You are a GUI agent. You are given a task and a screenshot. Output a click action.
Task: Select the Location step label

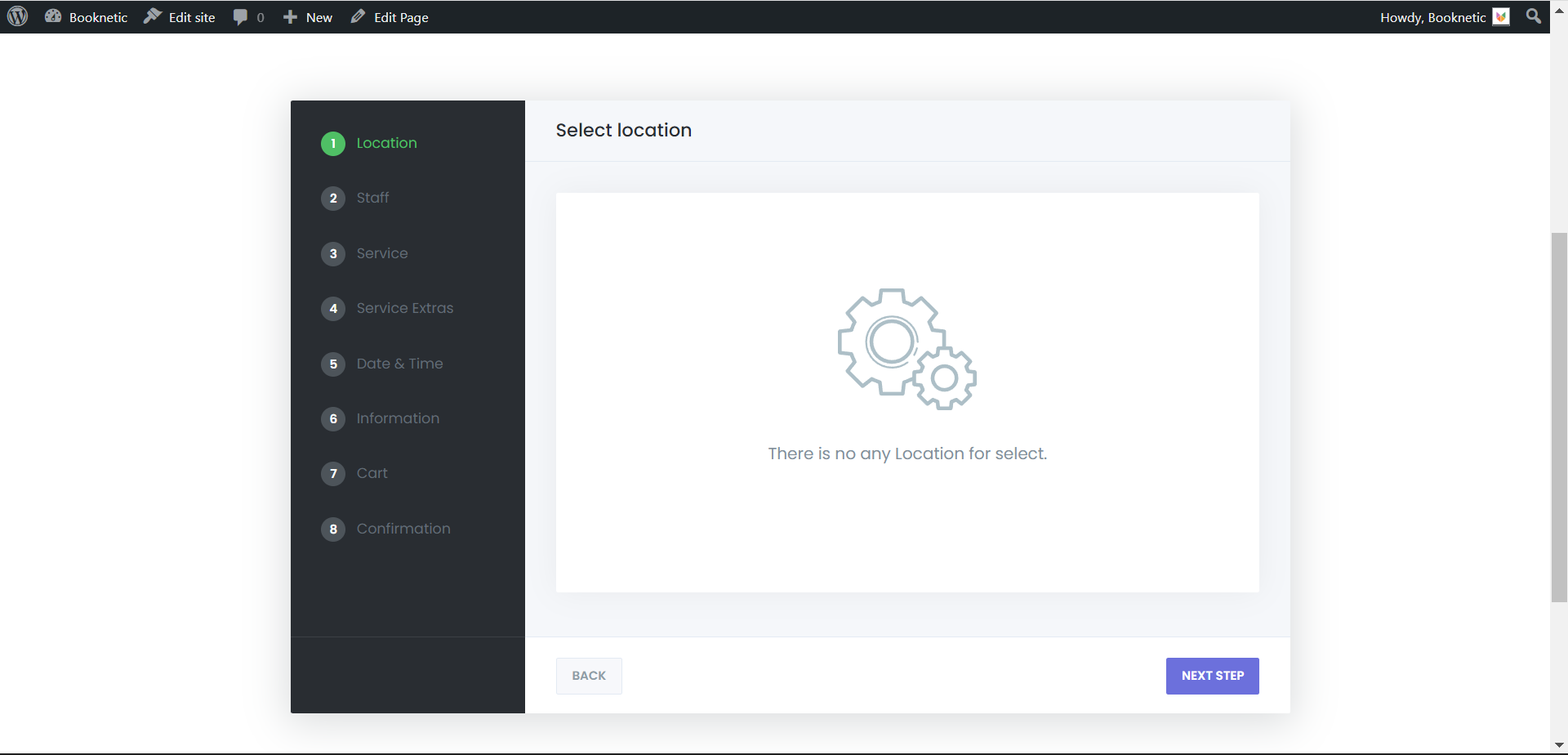tap(386, 143)
